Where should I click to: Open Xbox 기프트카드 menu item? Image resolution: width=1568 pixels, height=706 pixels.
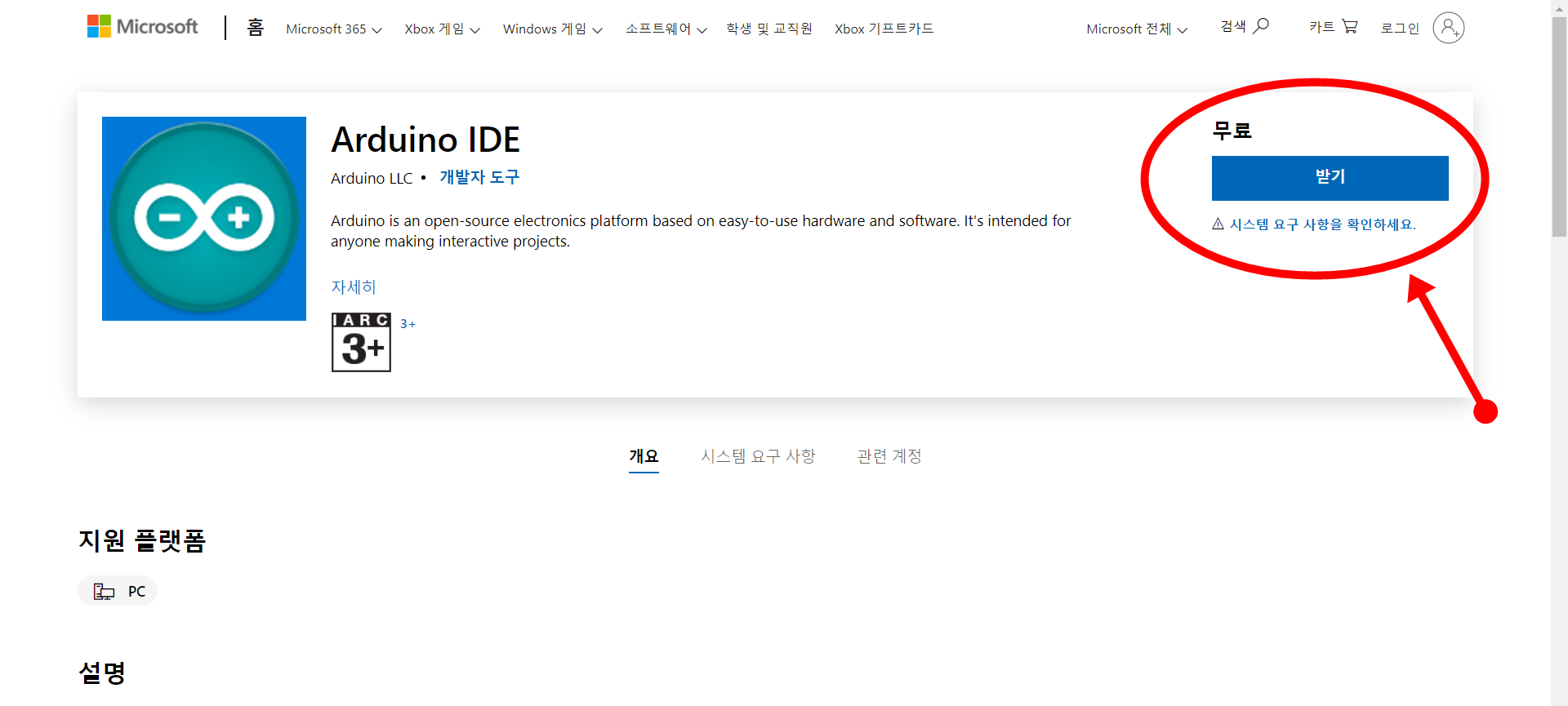click(884, 29)
